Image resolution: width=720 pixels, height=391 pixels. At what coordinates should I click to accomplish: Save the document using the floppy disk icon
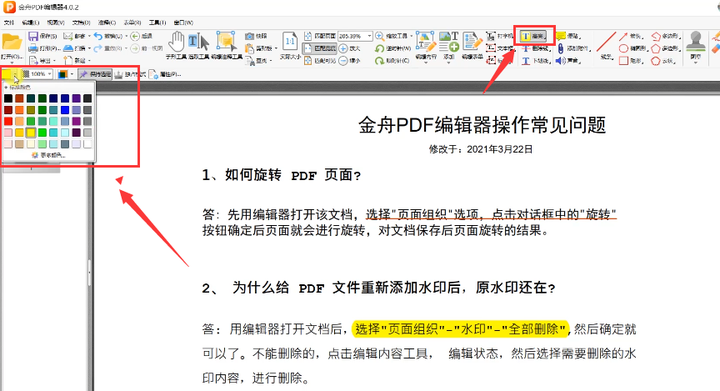(x=33, y=36)
